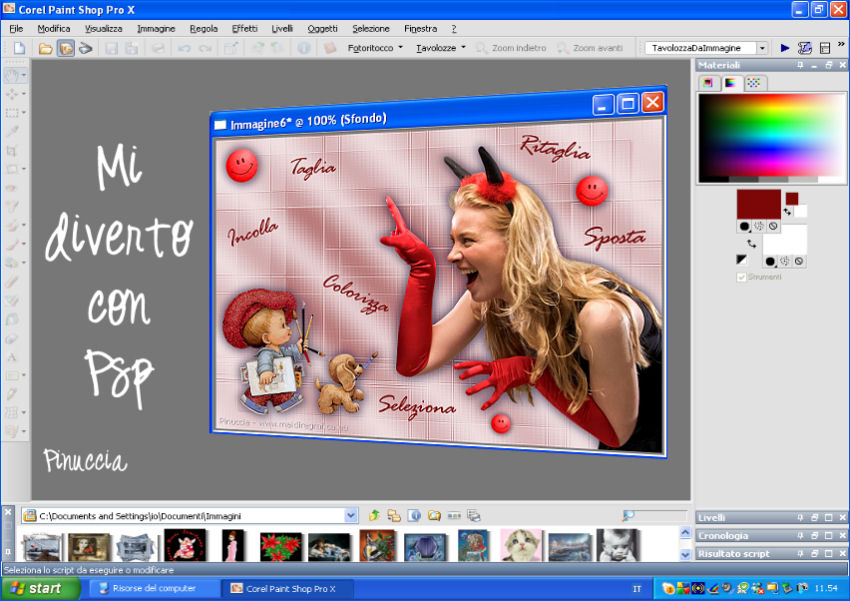Pin the Livelli palette

point(800,518)
